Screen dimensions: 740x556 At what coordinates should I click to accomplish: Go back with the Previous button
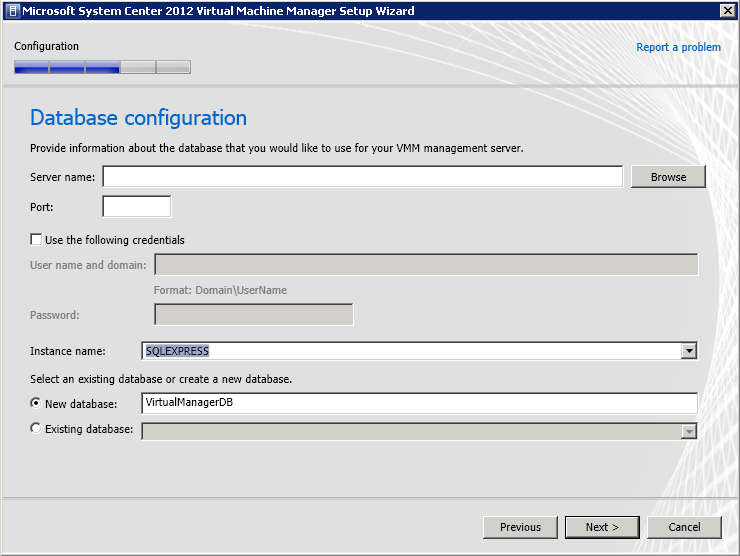[x=520, y=527]
